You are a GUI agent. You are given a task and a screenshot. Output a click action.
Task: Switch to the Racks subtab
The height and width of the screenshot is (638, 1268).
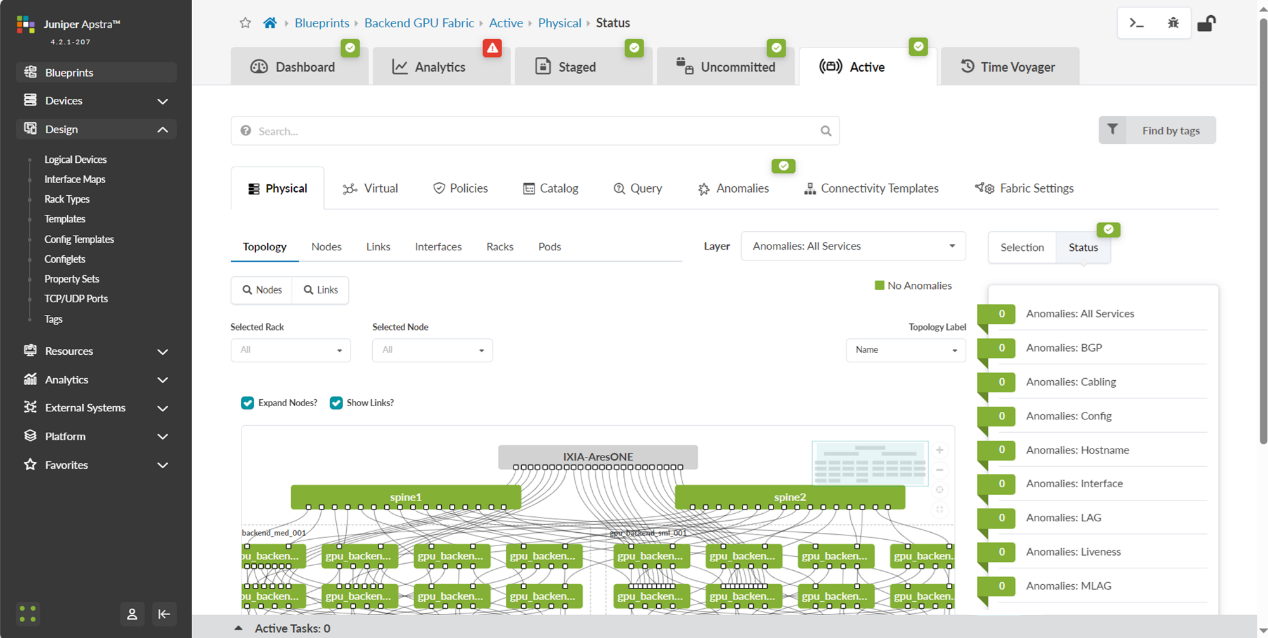pos(500,246)
